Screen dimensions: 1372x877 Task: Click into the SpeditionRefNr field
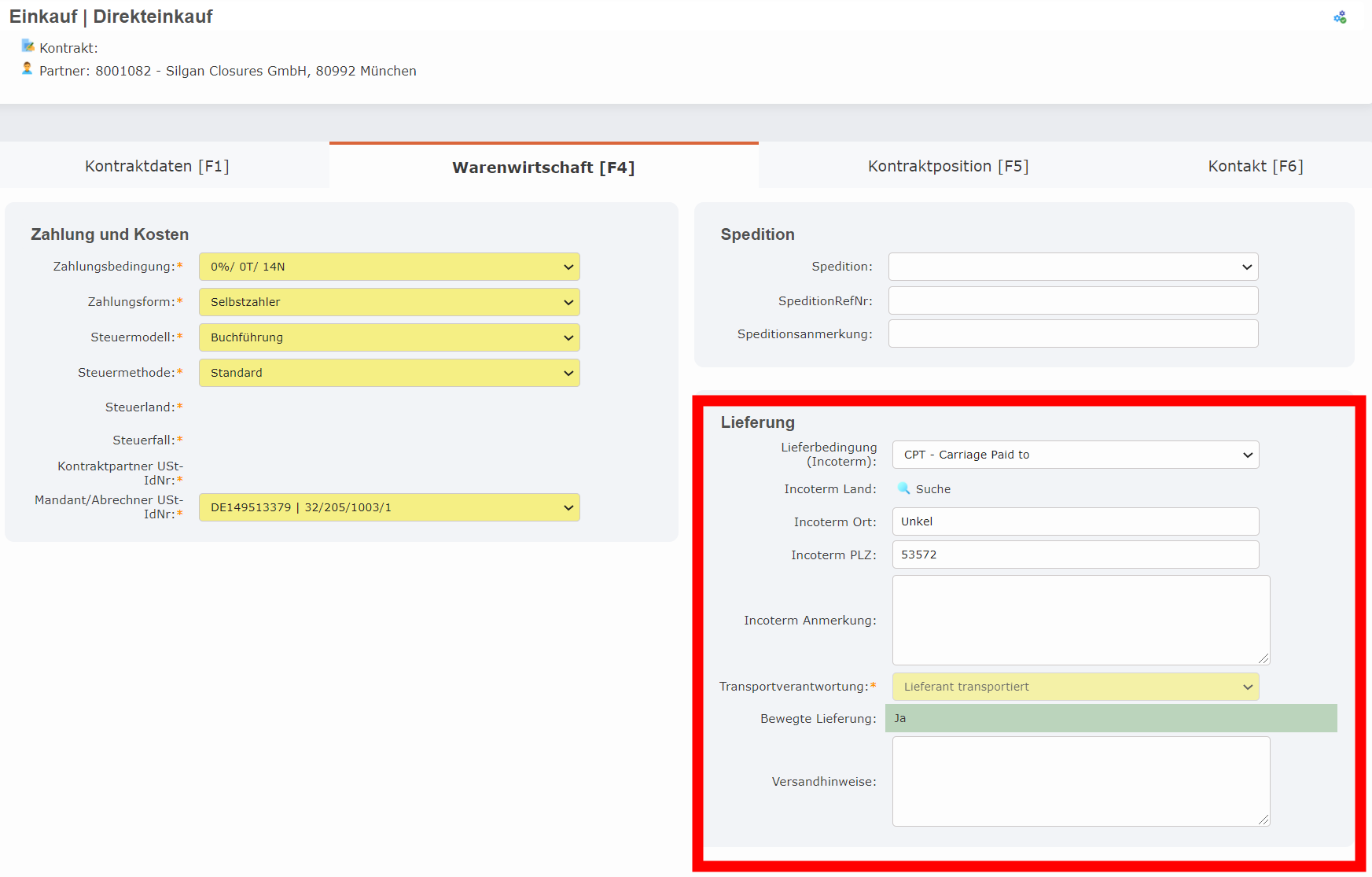(x=1072, y=300)
